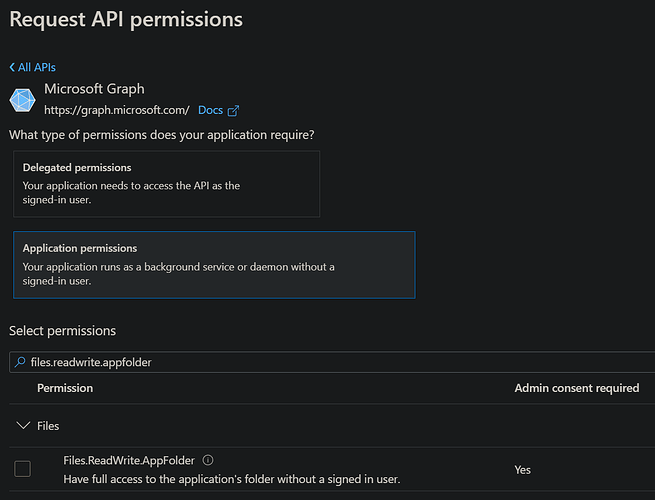Viewport: 655px width, 500px height.
Task: Click the Yes admin consent value
Action: coord(522,469)
